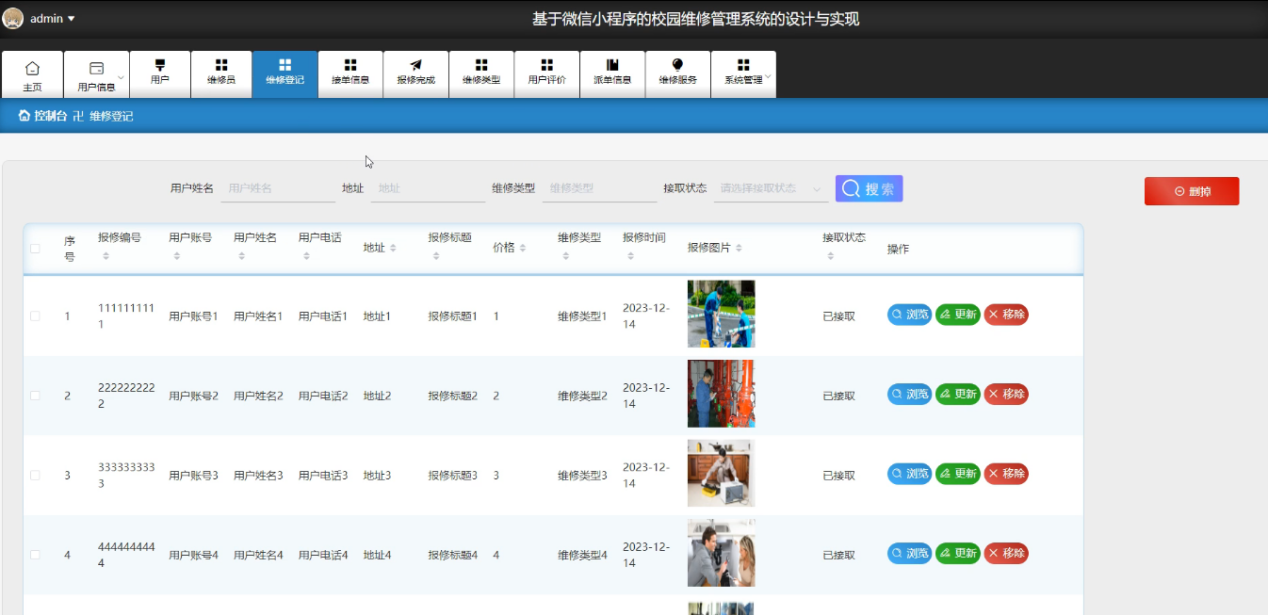
Task: Open row 1 repair photo thumbnail
Action: tap(721, 314)
